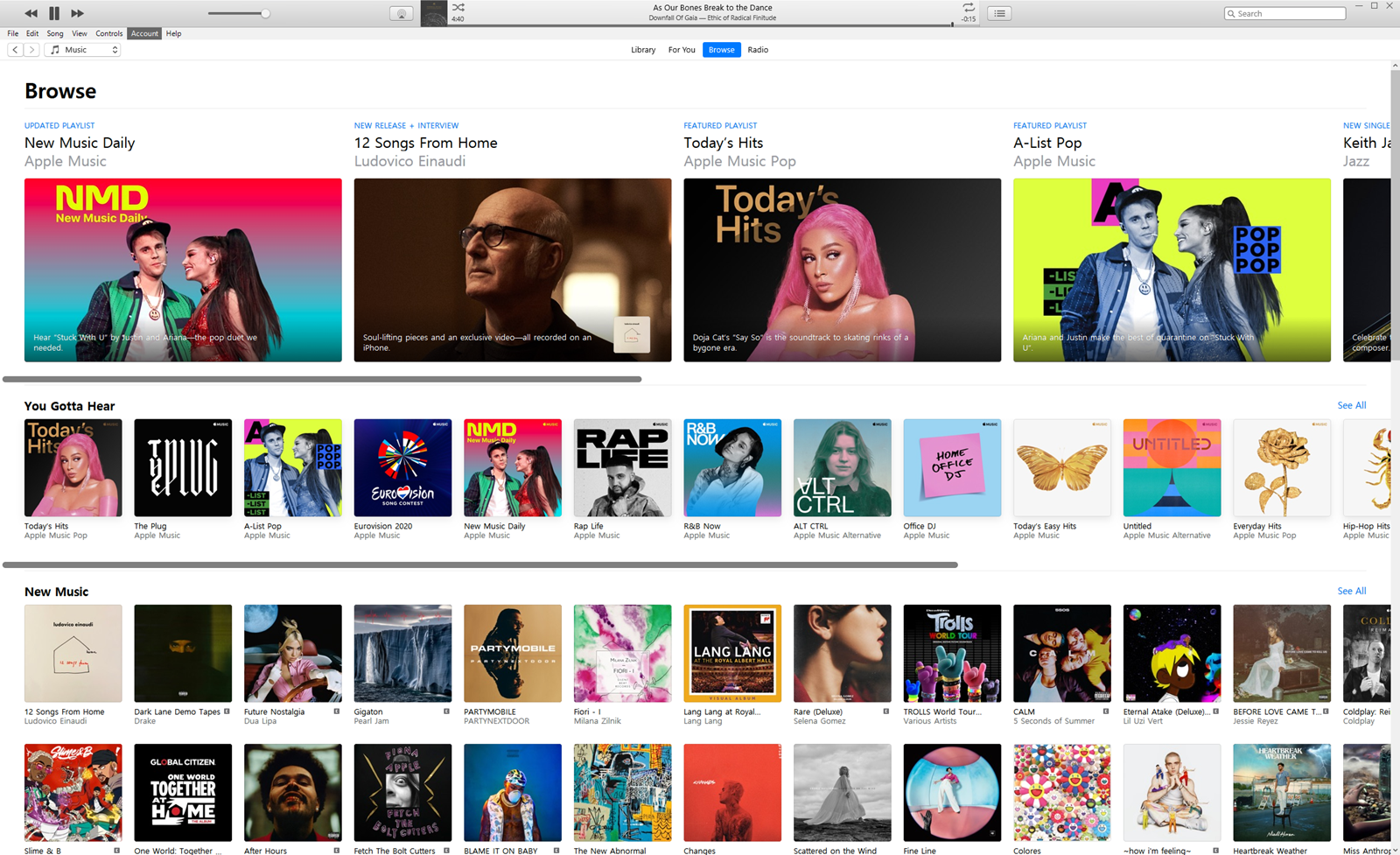The width and height of the screenshot is (1400, 855).
Task: Open the CALM album cover
Action: click(x=1062, y=653)
